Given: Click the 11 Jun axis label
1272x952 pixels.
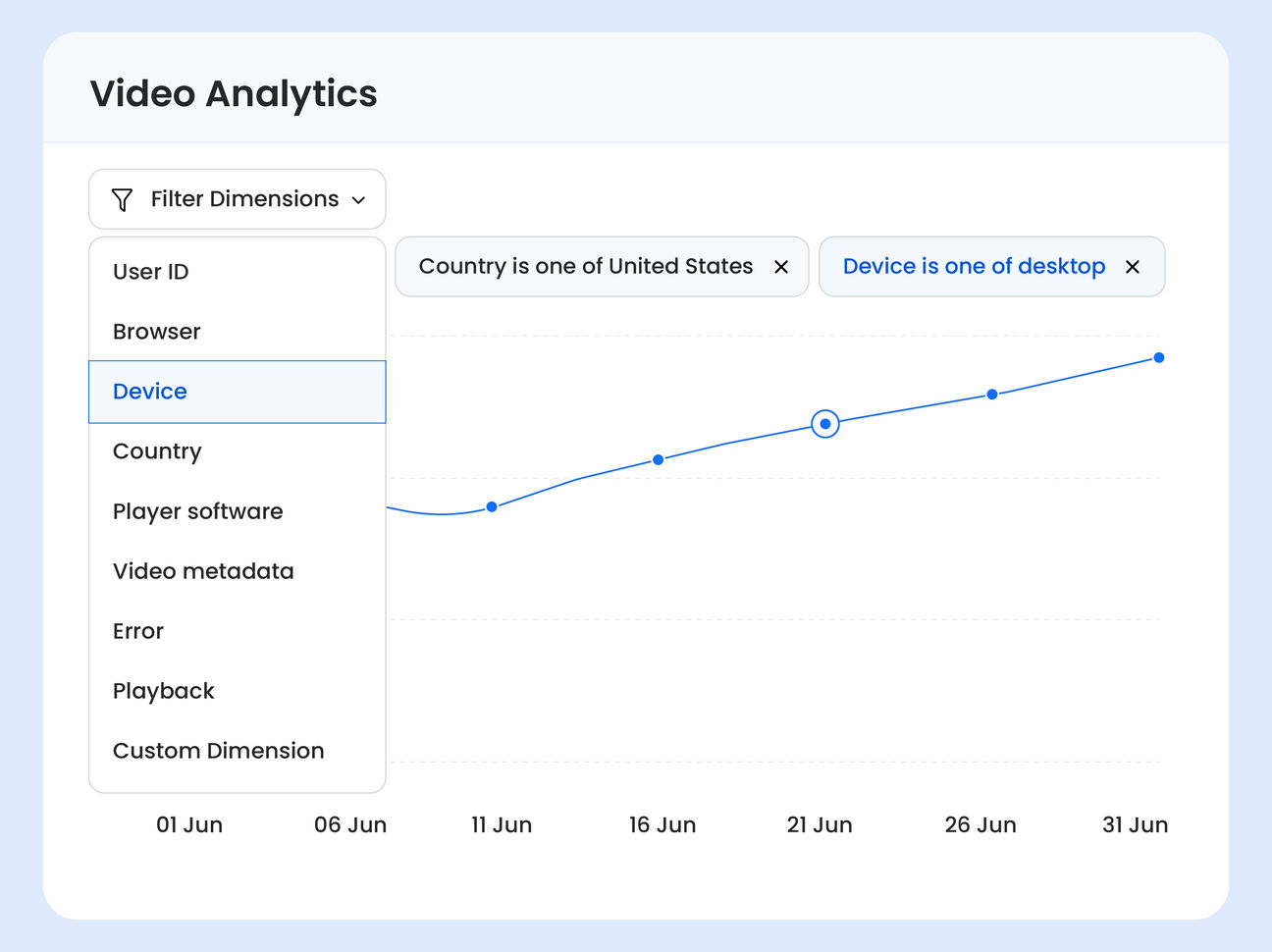Looking at the screenshot, I should pyautogui.click(x=502, y=825).
